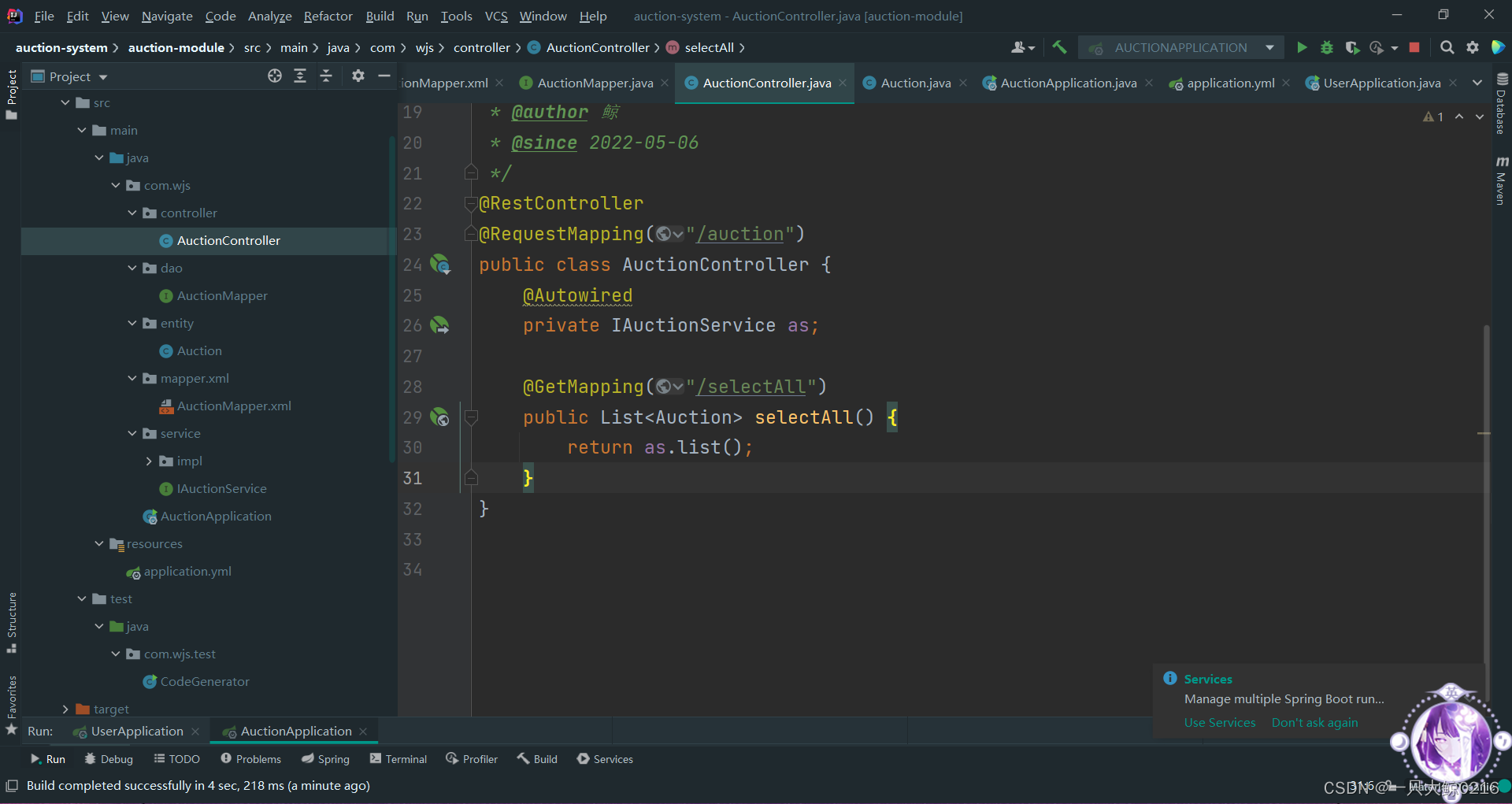Click the profiler run icon in toolbar

1377,48
